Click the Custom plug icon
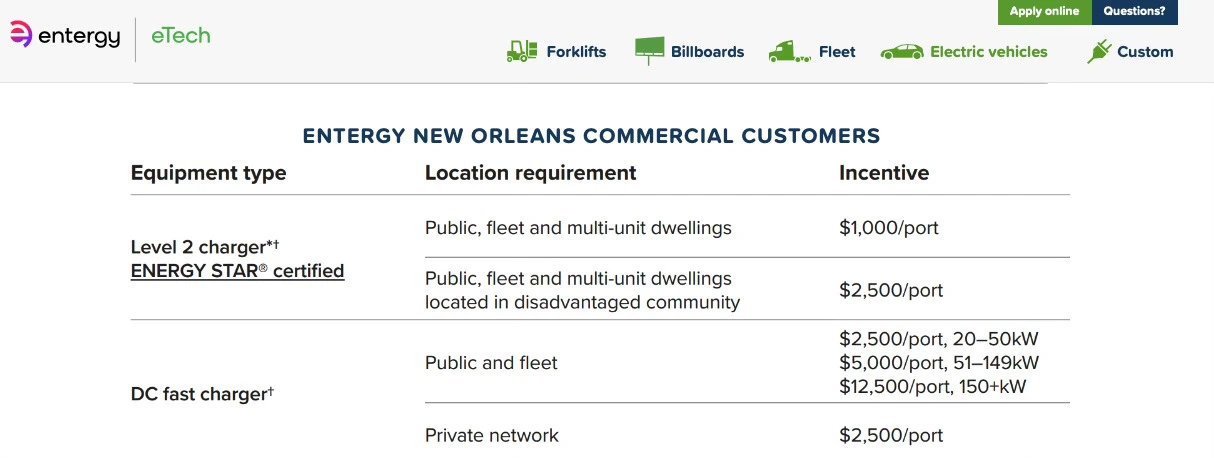 (1099, 51)
